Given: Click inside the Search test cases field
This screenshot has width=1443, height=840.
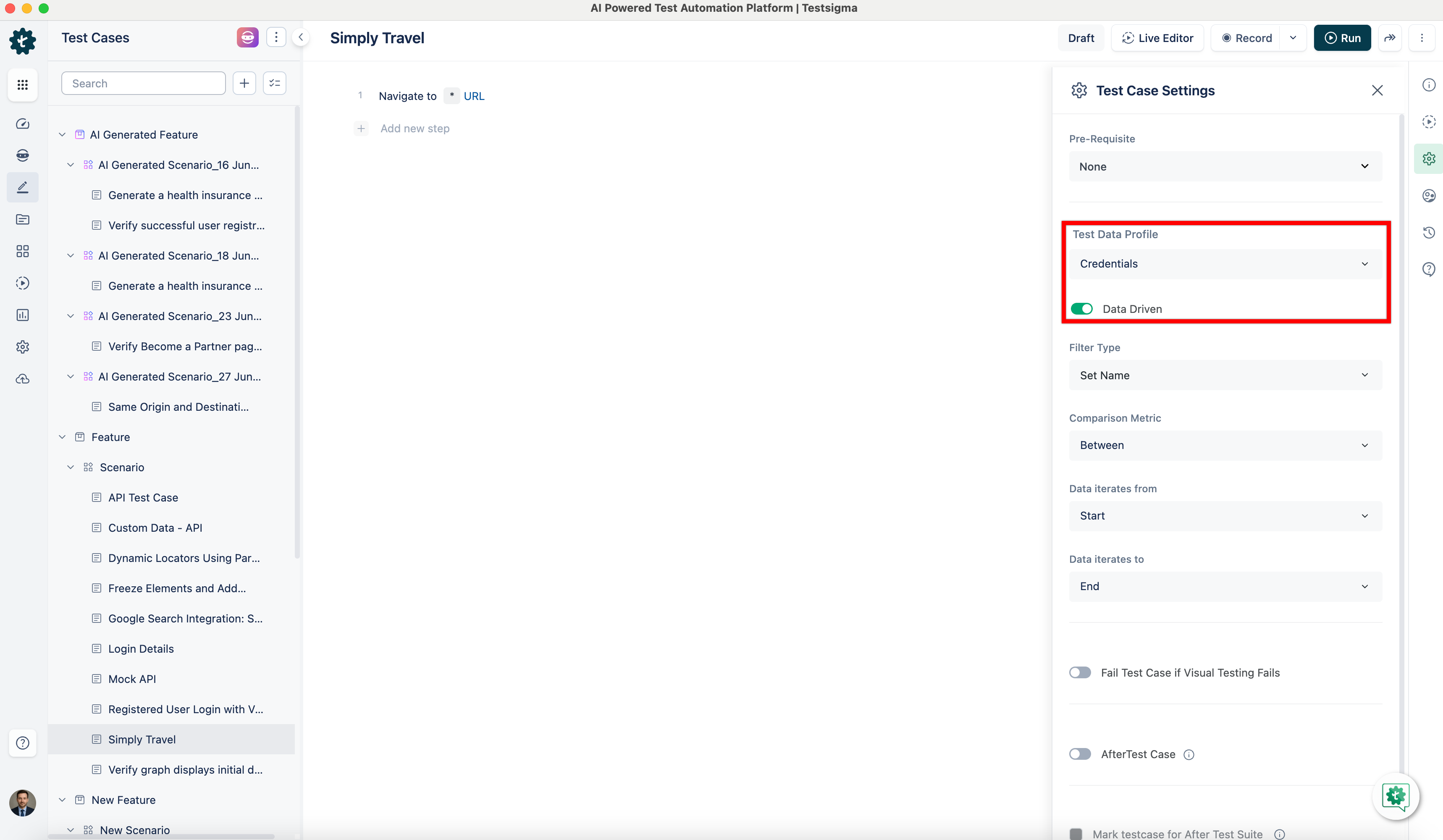Looking at the screenshot, I should [x=143, y=82].
